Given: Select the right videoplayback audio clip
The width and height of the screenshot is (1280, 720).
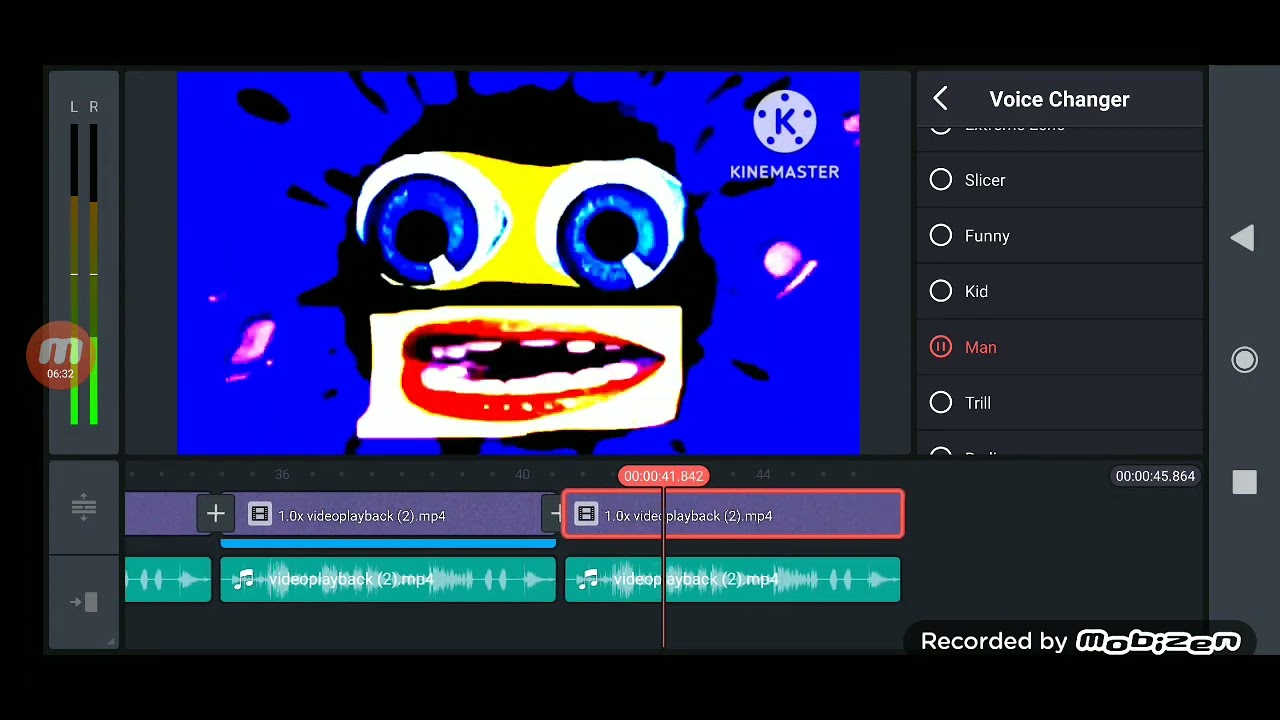Looking at the screenshot, I should coord(733,580).
